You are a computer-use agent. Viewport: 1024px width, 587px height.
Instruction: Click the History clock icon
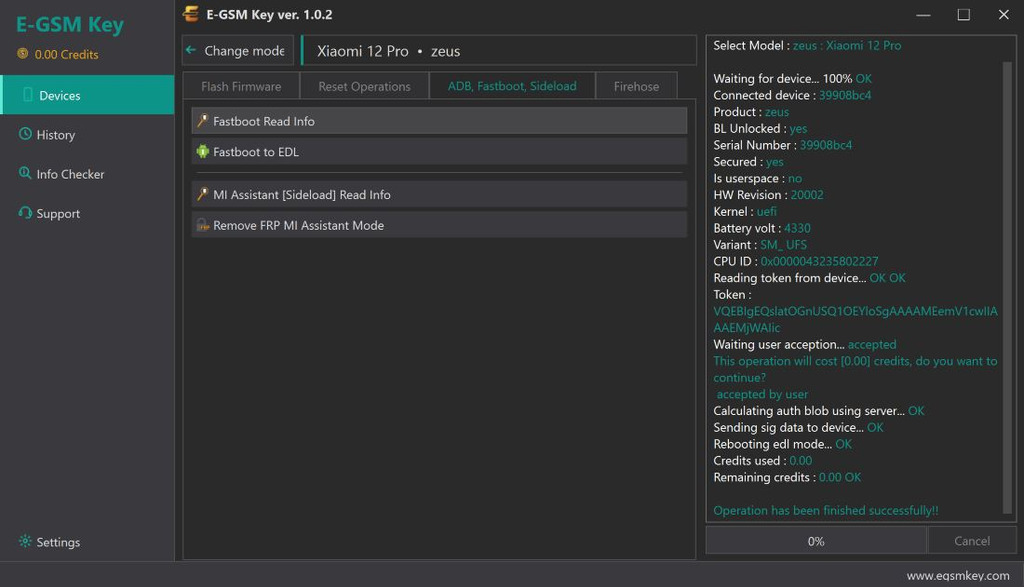click(25, 134)
